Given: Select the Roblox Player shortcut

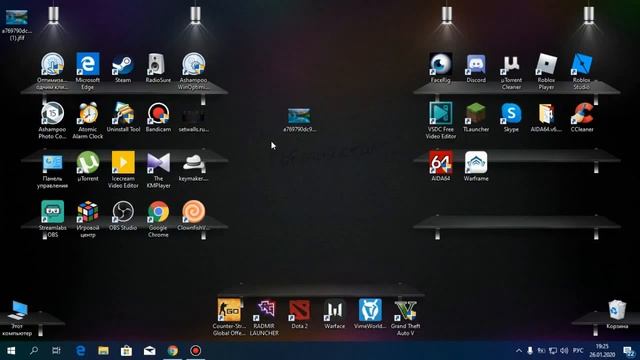Looking at the screenshot, I should coord(546,71).
